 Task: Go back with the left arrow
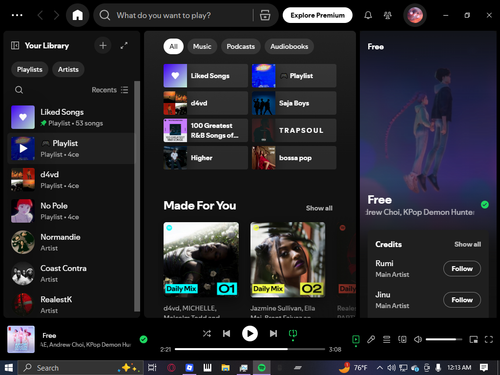click(x=40, y=15)
